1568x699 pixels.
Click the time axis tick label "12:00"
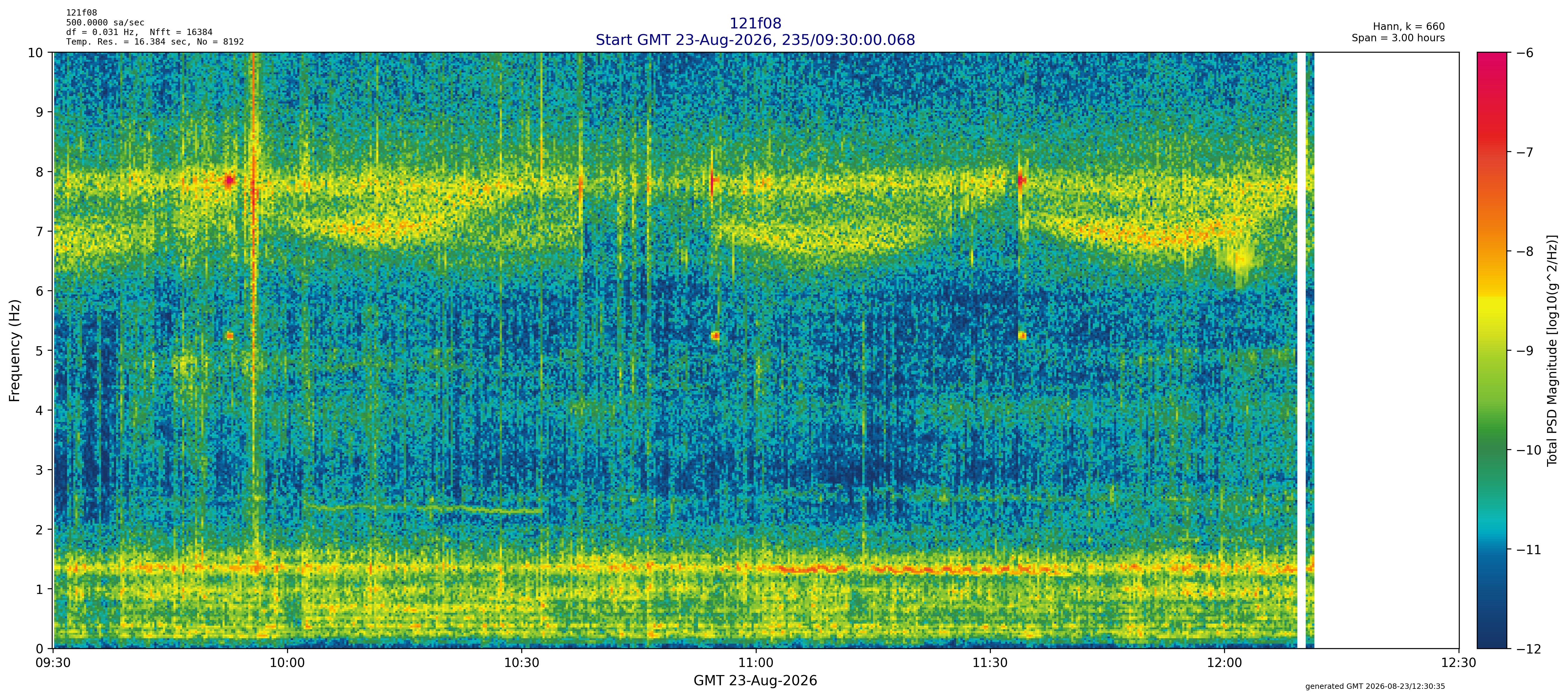click(1225, 663)
